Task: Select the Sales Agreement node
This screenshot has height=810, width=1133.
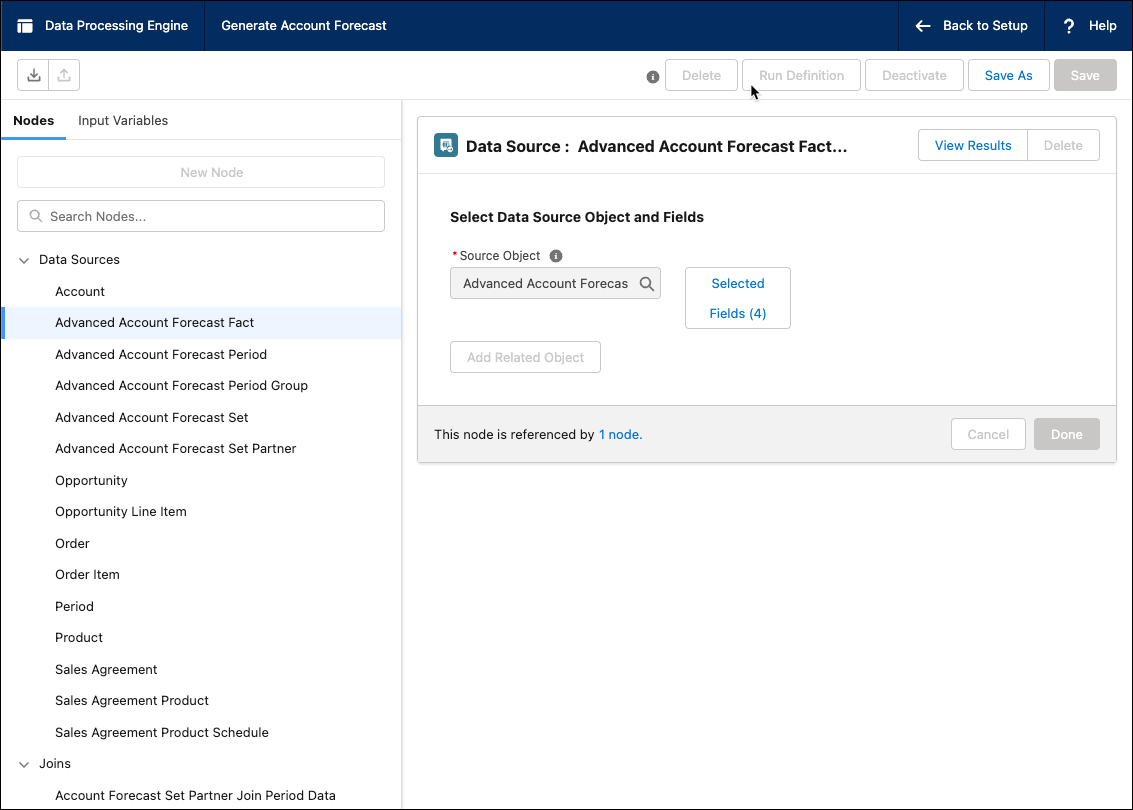Action: (x=202, y=669)
